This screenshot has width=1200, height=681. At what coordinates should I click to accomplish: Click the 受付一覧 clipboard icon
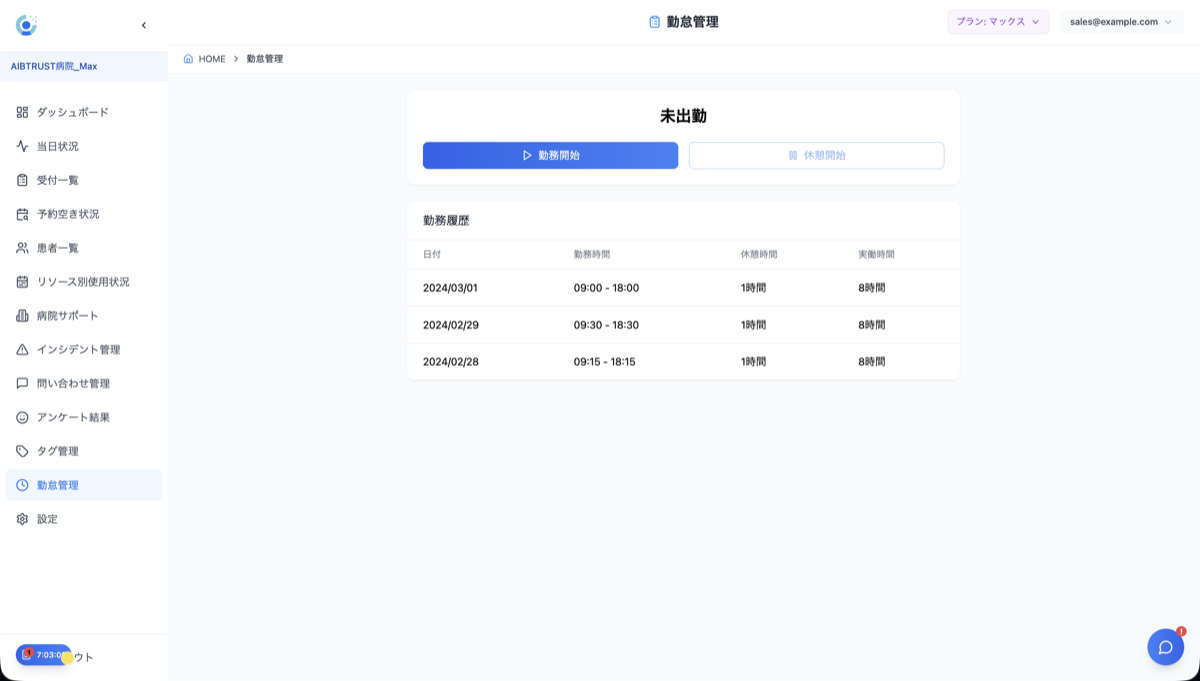[22, 180]
